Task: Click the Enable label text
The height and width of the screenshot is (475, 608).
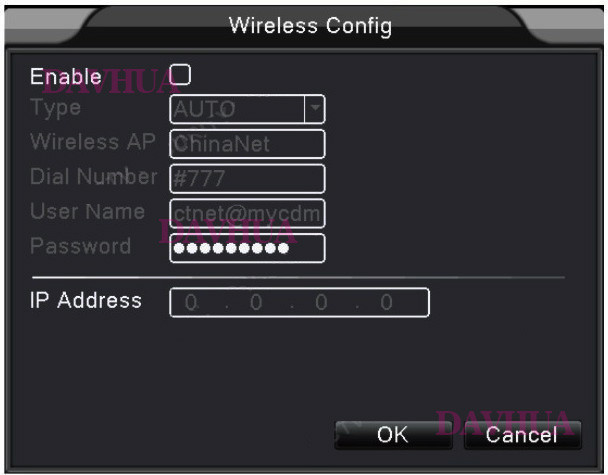Action: (x=66, y=75)
